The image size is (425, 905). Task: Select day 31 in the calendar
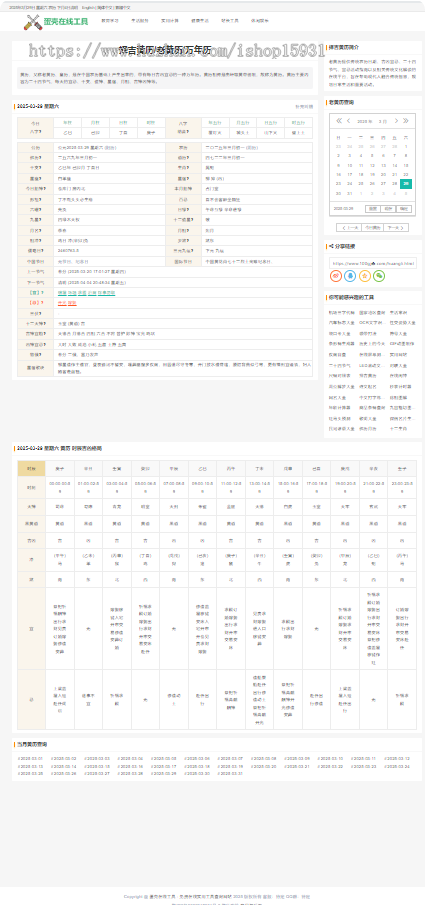tap(350, 193)
